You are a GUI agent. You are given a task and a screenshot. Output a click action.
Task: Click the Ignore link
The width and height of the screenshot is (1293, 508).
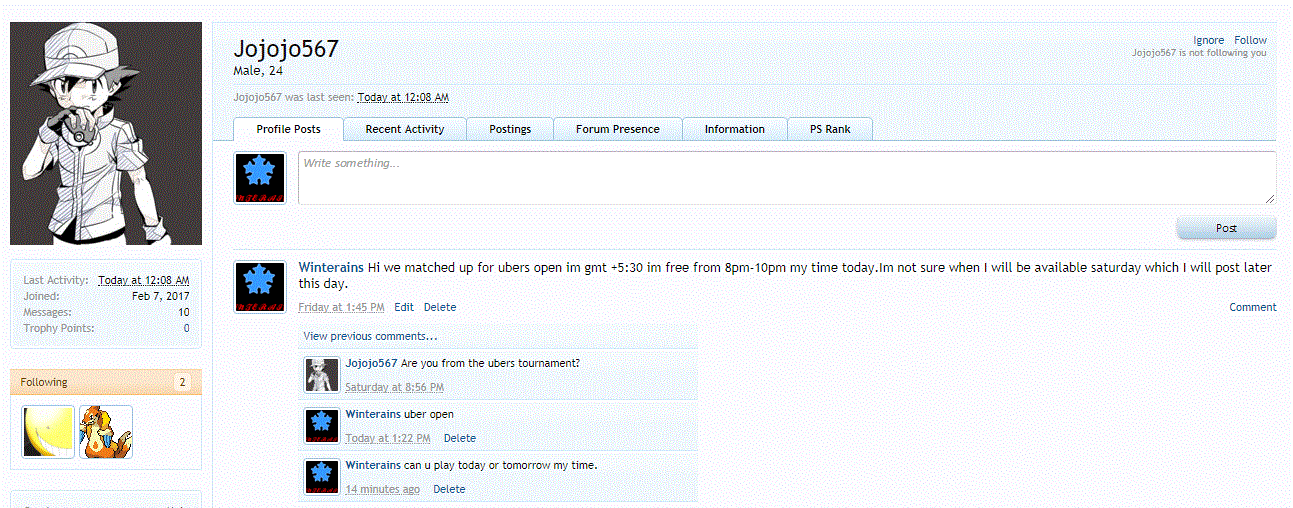[x=1208, y=40]
